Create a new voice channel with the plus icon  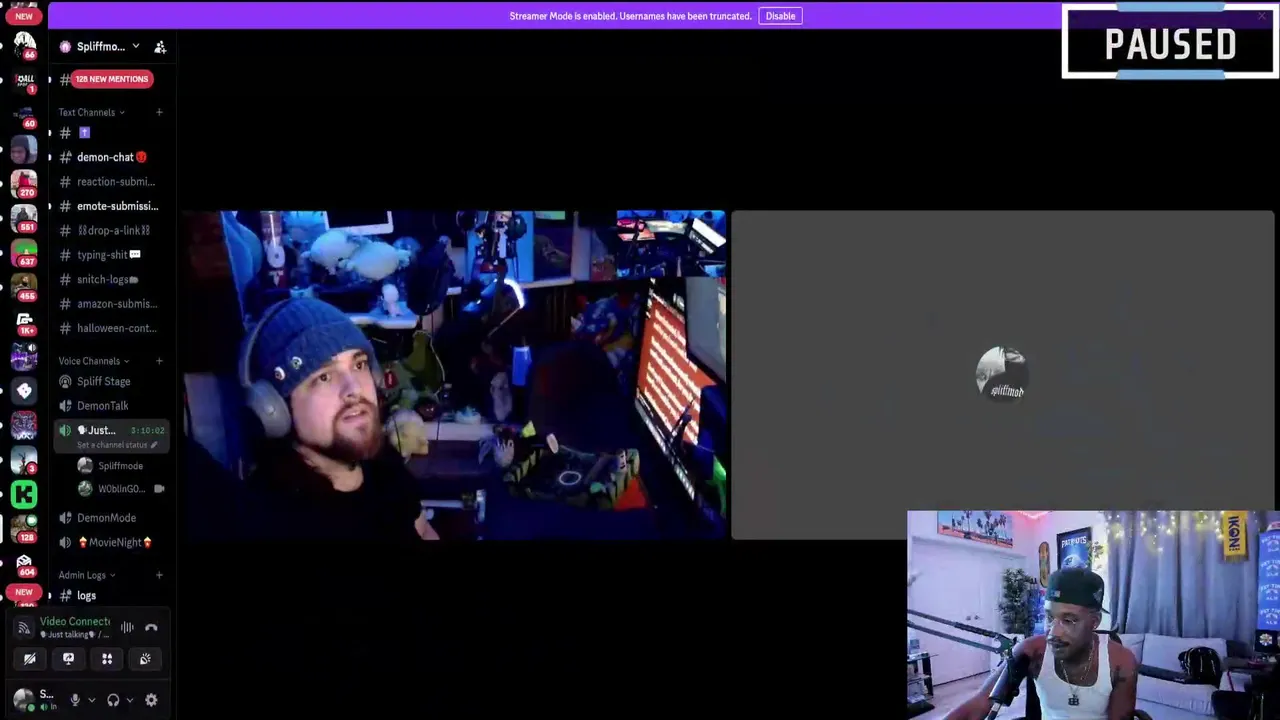[159, 361]
